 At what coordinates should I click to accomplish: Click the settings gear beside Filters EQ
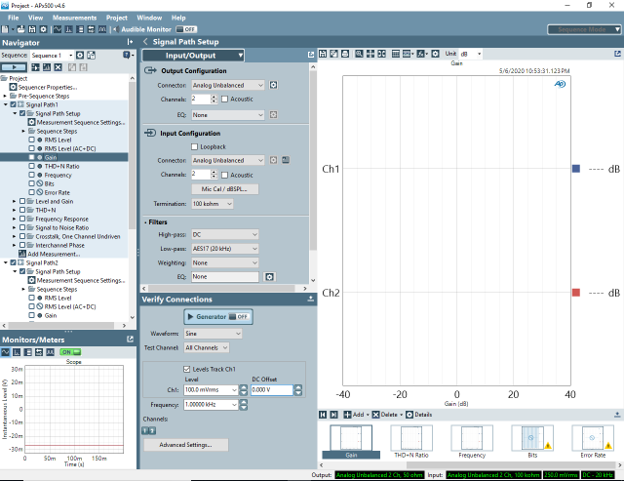point(269,276)
